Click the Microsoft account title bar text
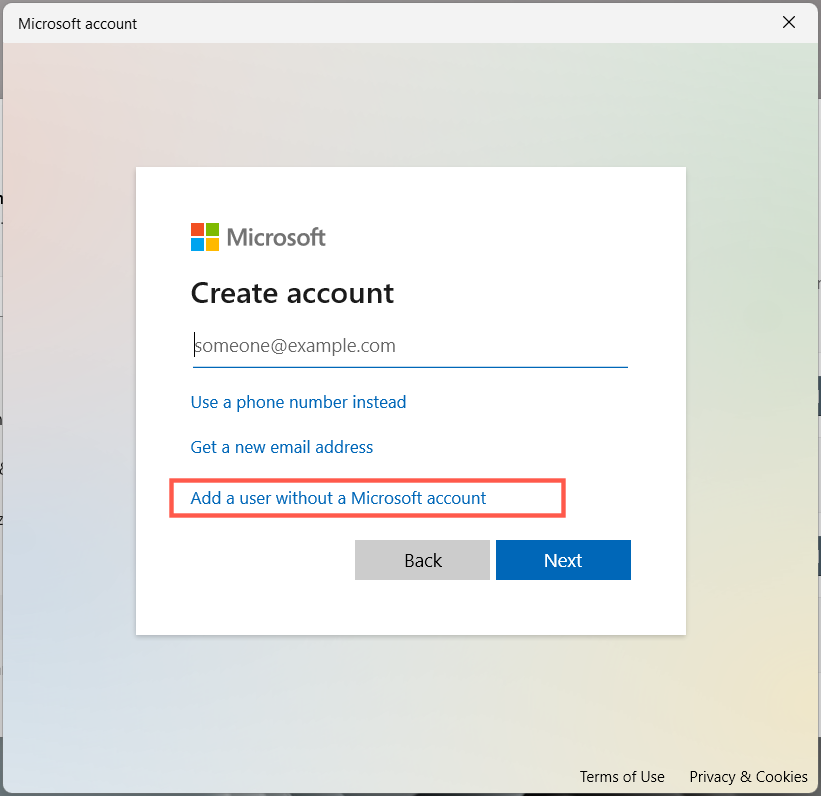The image size is (821, 796). click(x=78, y=23)
